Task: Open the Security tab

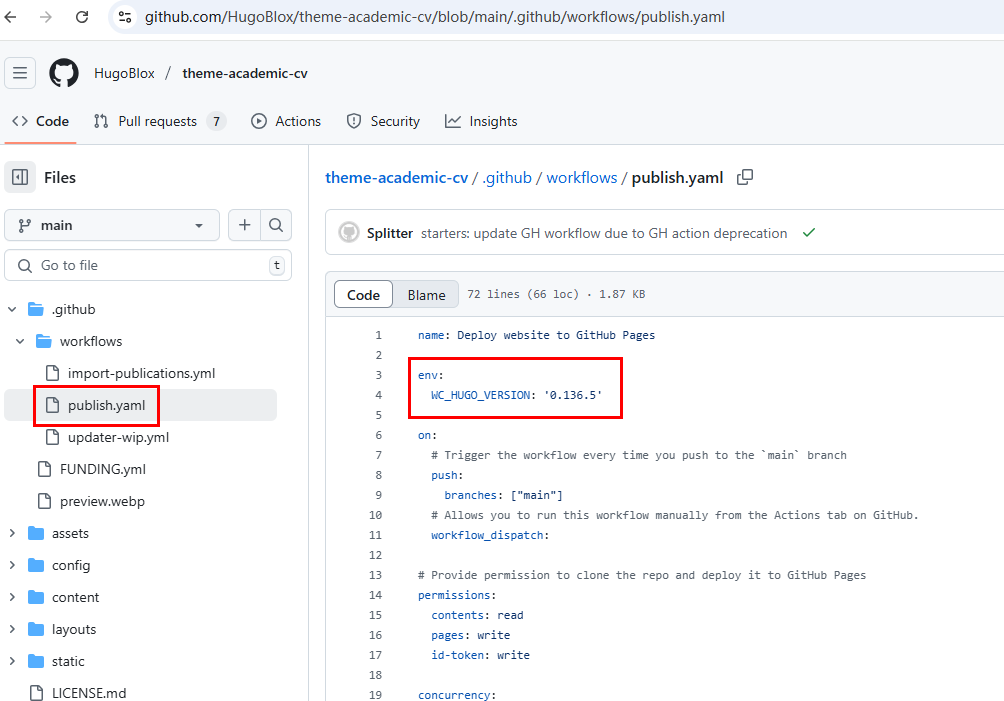Action: tap(383, 121)
